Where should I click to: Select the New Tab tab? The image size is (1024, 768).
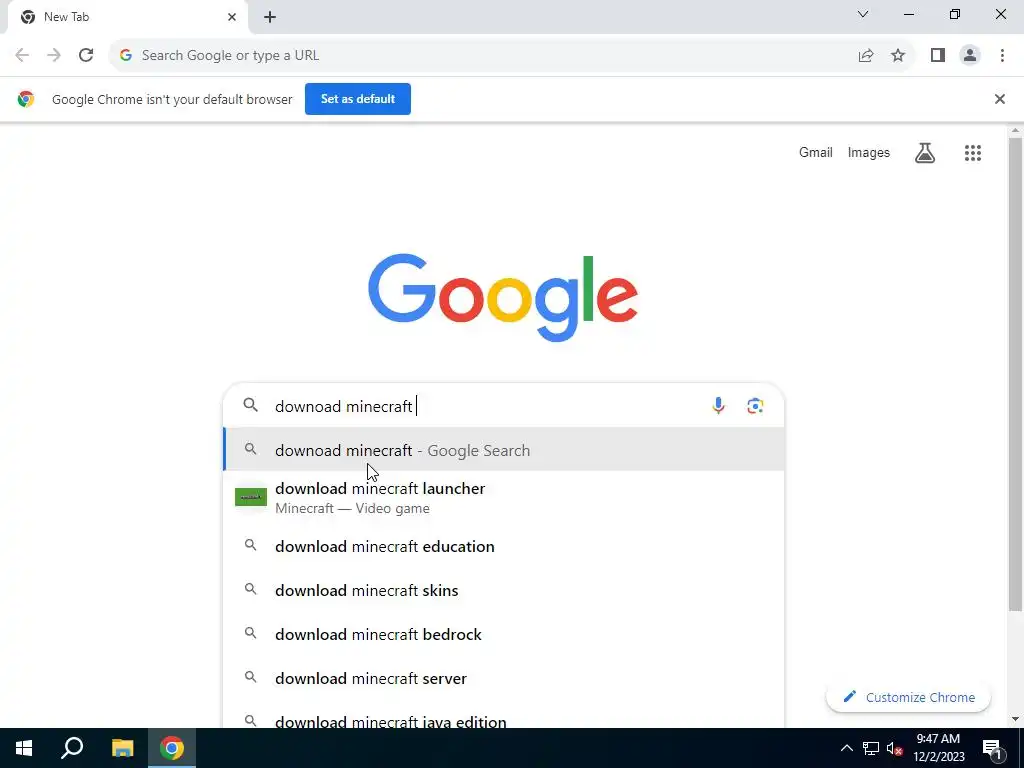[x=127, y=17]
